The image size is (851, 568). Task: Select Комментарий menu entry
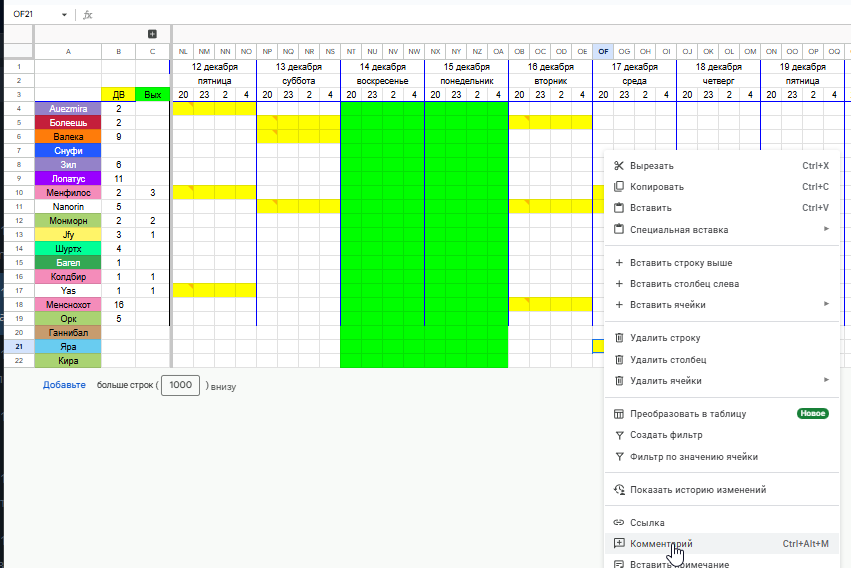coord(722,544)
